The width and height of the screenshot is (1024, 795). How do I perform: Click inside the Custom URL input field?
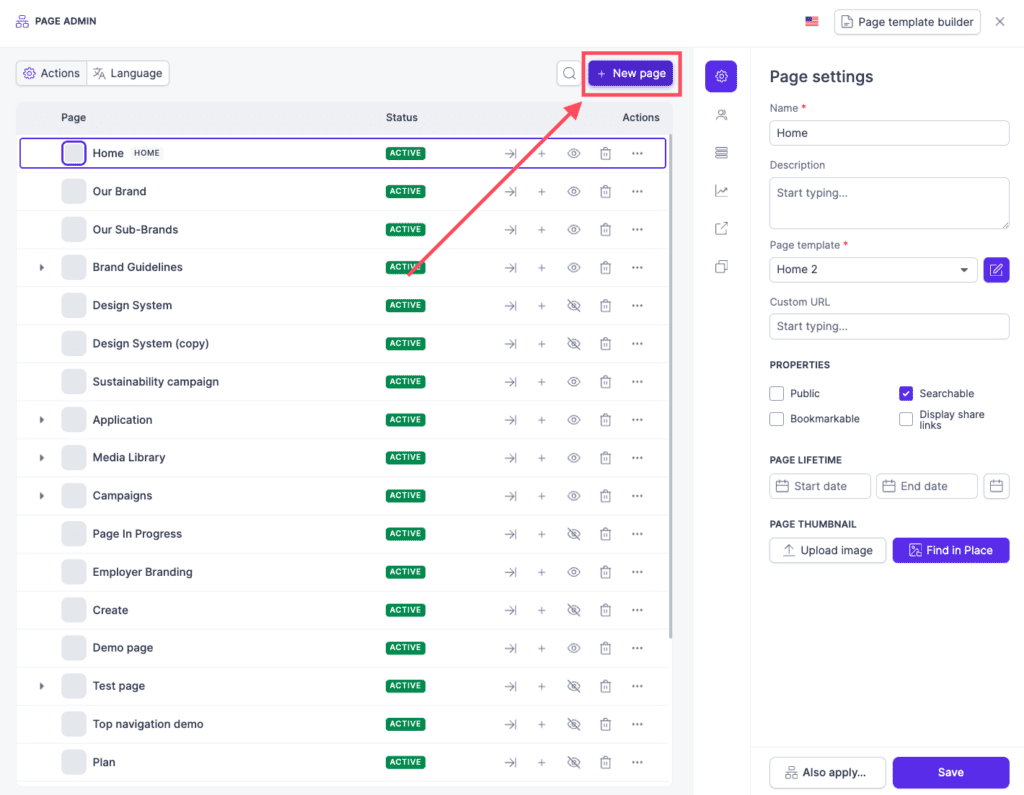(x=888, y=326)
